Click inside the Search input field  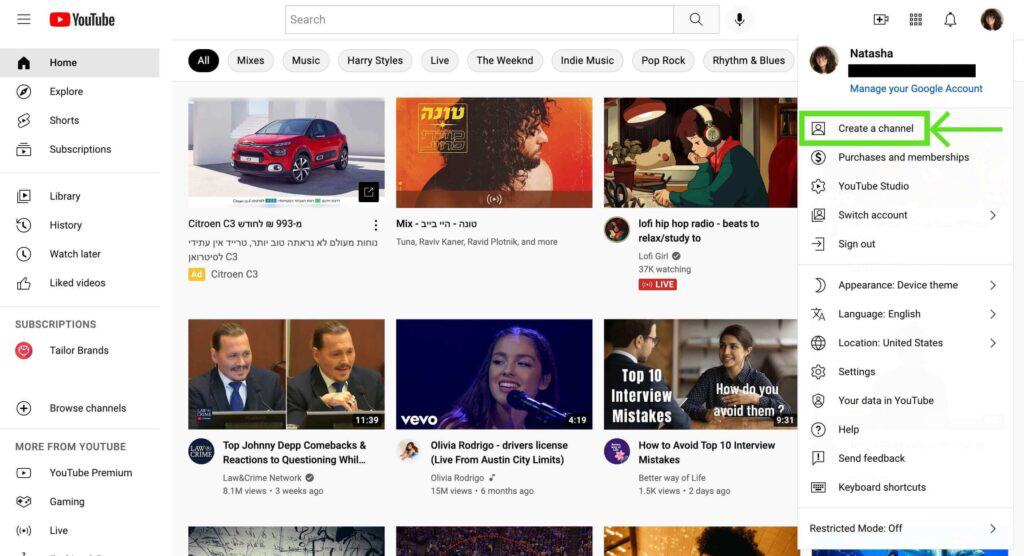pos(478,20)
